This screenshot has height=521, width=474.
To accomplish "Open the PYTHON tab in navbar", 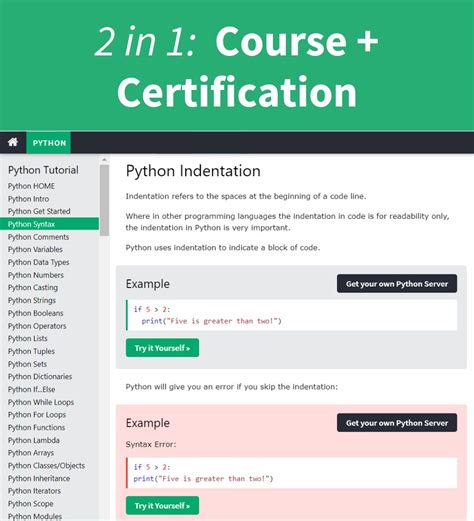I will coord(49,143).
